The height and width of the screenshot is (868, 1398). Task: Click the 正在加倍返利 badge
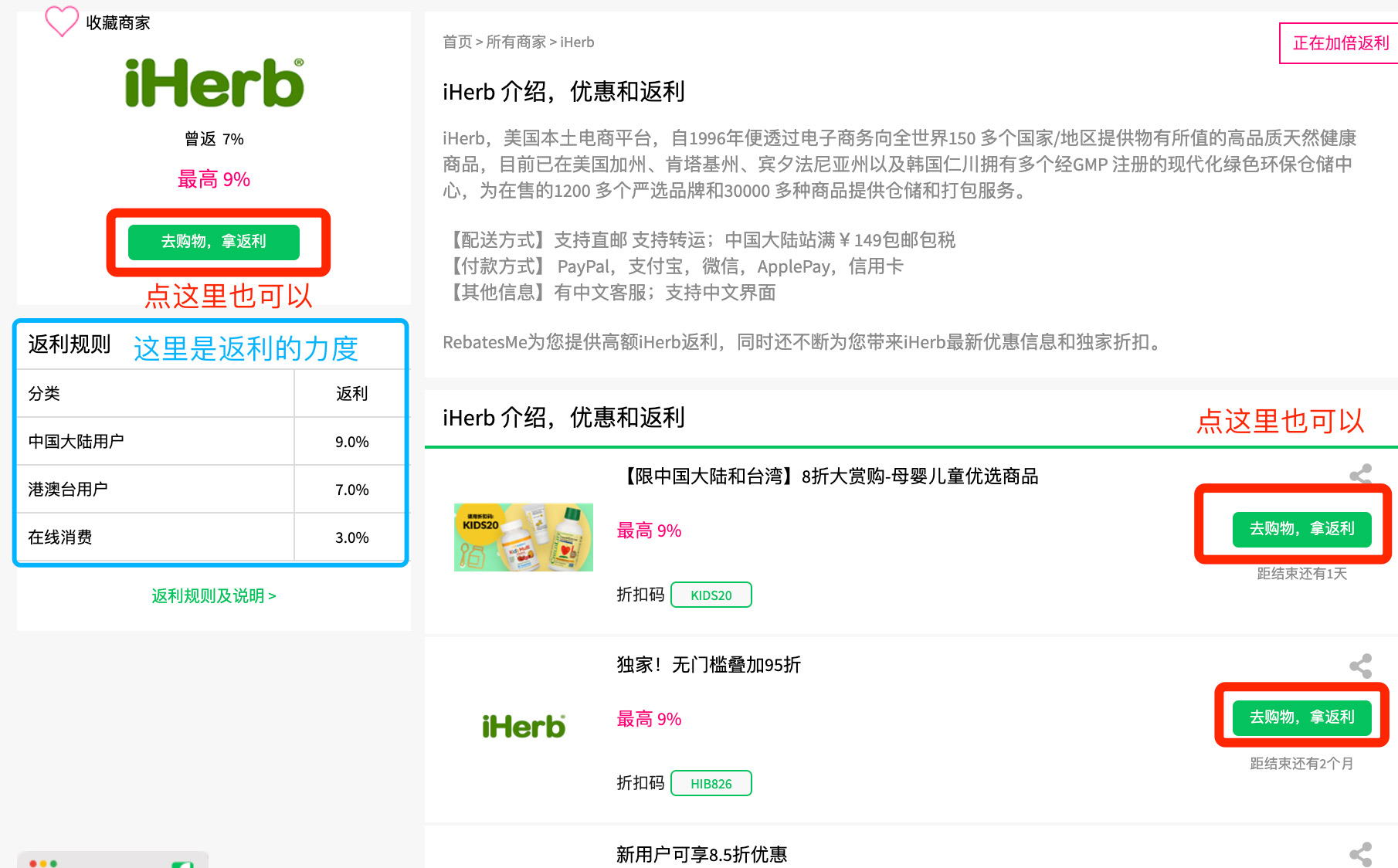point(1340,43)
